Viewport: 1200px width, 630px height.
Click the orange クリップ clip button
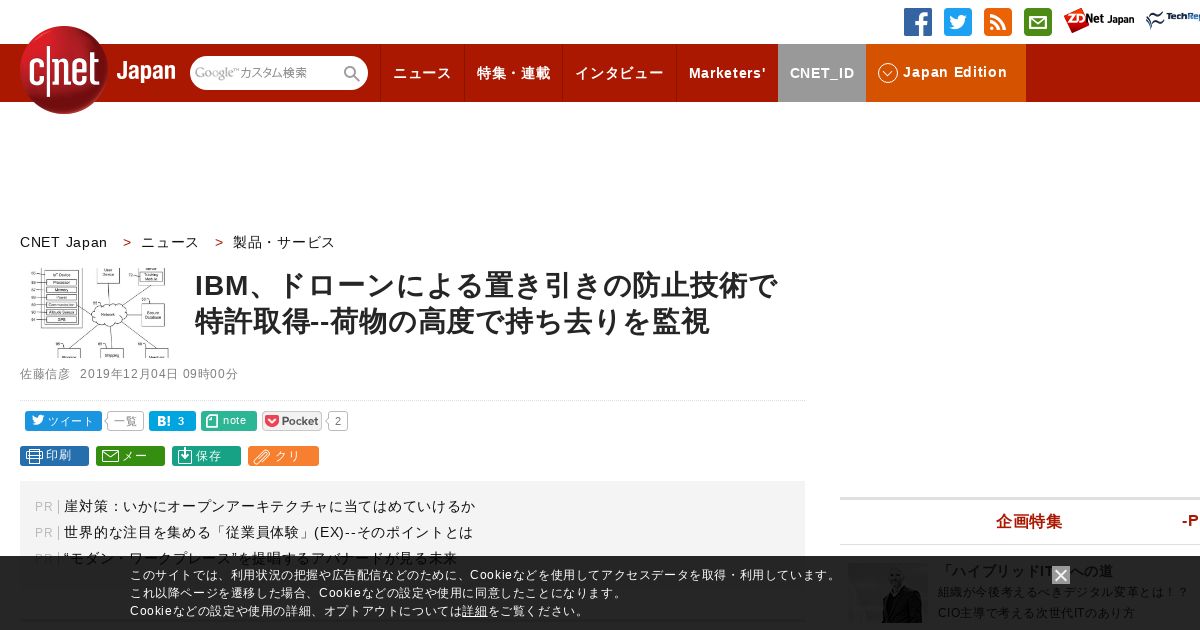(283, 456)
